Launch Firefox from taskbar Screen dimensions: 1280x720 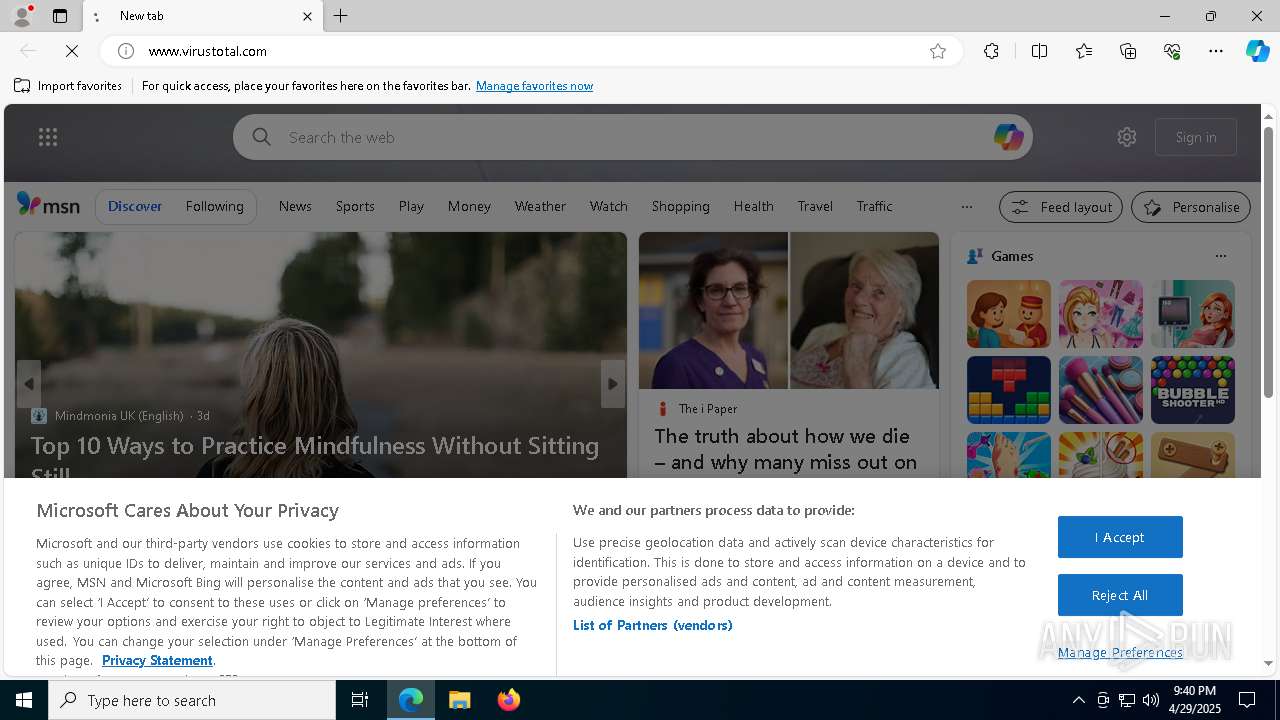tap(509, 700)
